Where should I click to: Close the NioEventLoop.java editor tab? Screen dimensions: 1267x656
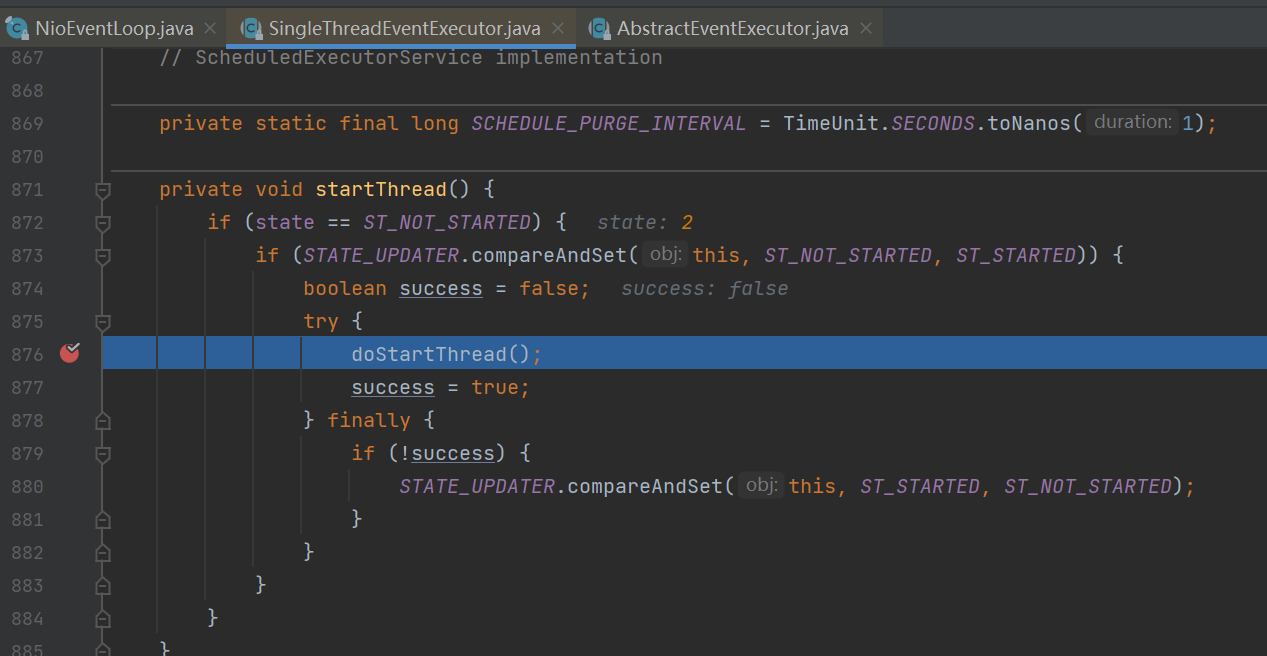tap(210, 29)
